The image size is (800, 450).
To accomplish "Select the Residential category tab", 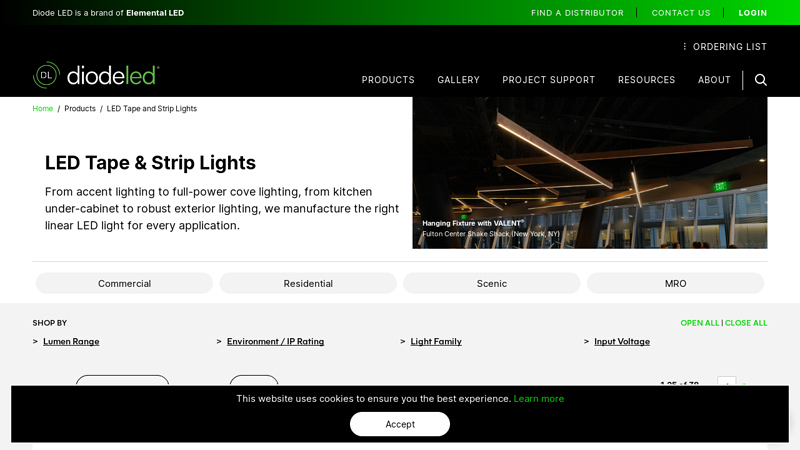I will [308, 283].
